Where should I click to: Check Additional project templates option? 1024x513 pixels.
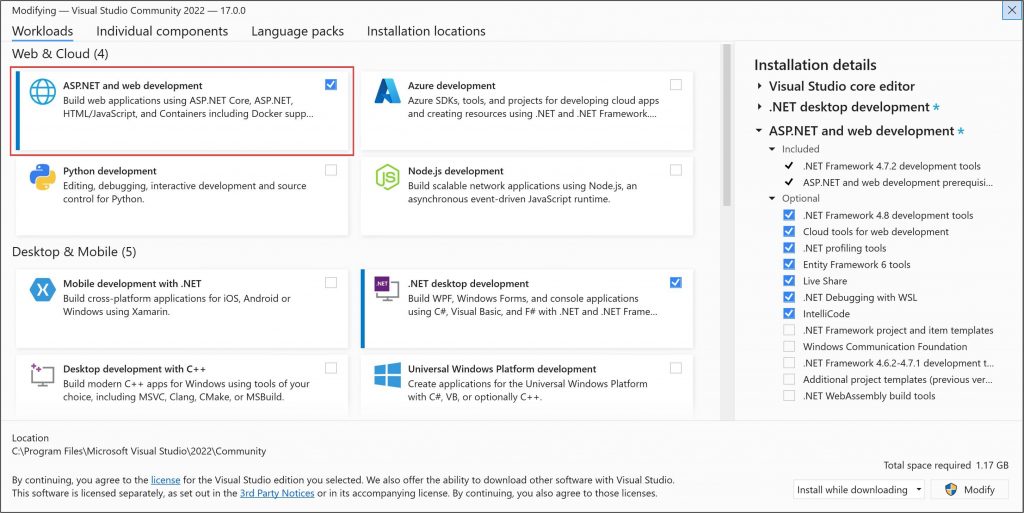tap(789, 379)
